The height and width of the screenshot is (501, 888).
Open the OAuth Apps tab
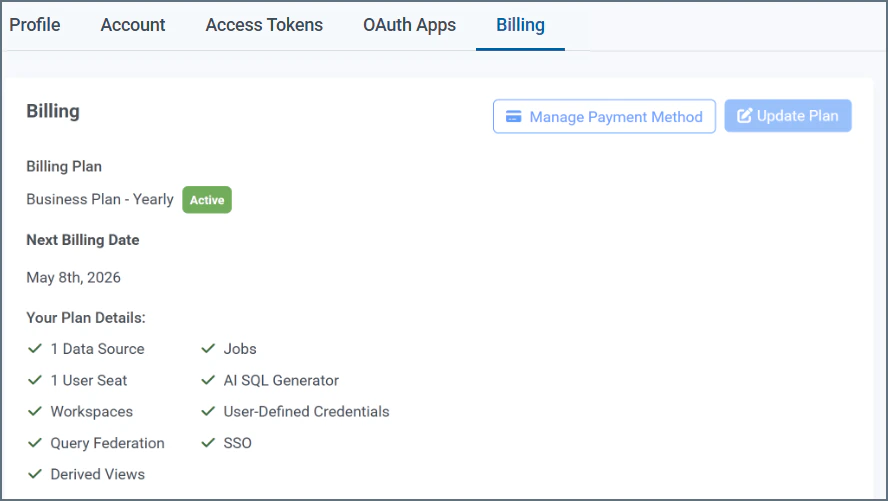409,25
